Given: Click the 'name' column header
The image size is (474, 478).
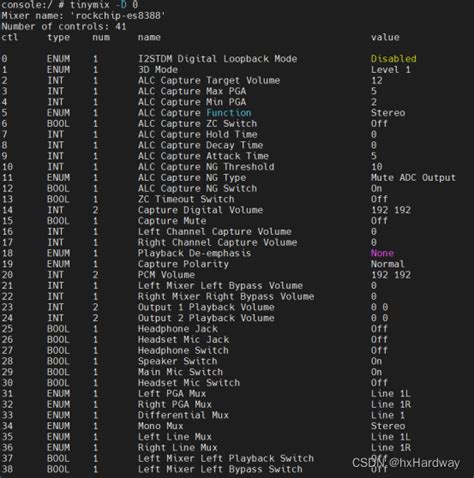Looking at the screenshot, I should (149, 37).
